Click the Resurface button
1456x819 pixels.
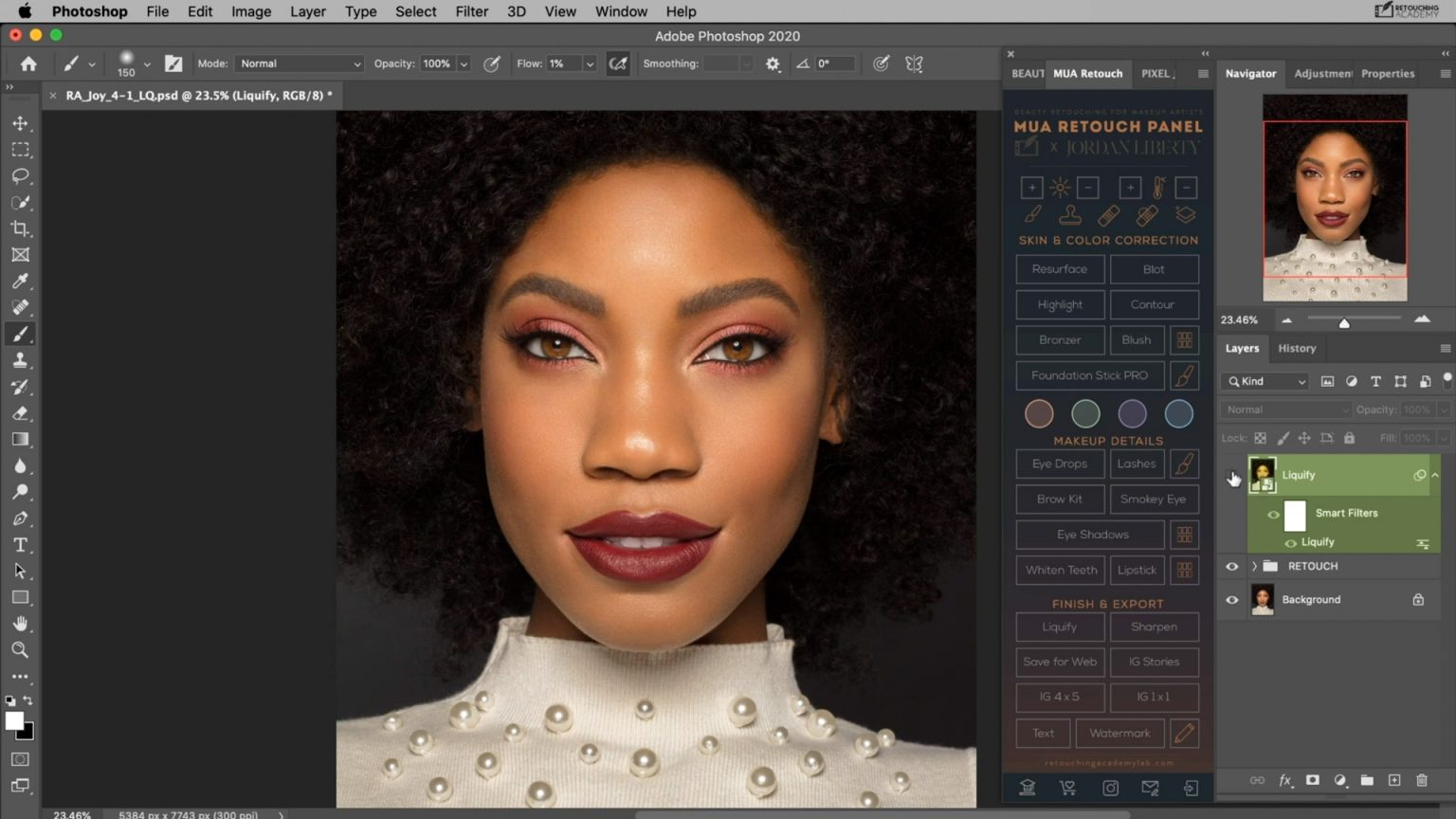click(1059, 269)
